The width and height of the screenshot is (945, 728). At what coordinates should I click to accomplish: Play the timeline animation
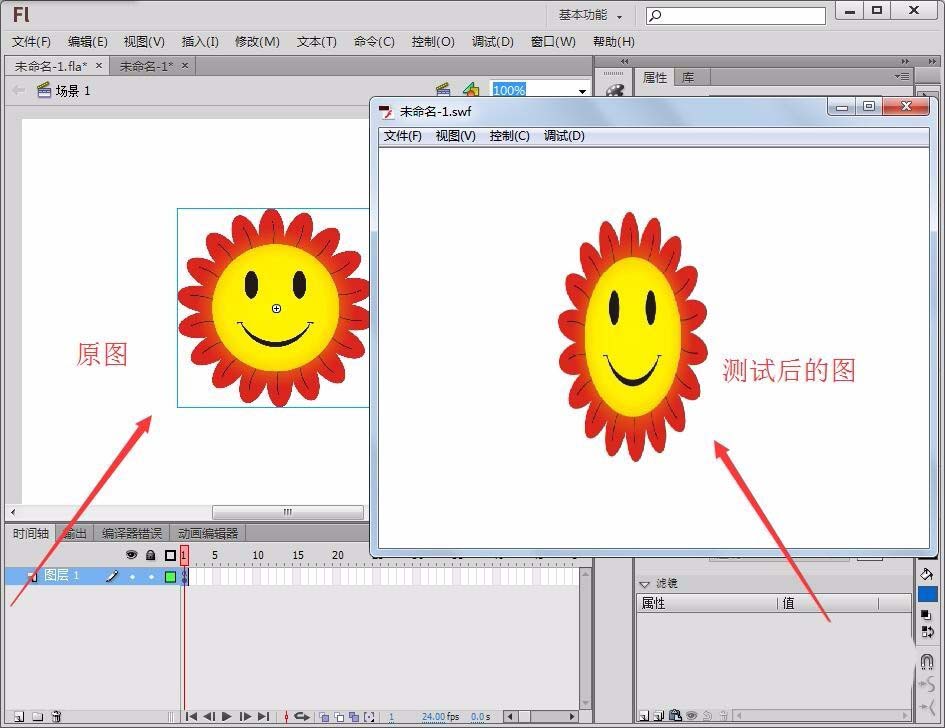point(227,717)
